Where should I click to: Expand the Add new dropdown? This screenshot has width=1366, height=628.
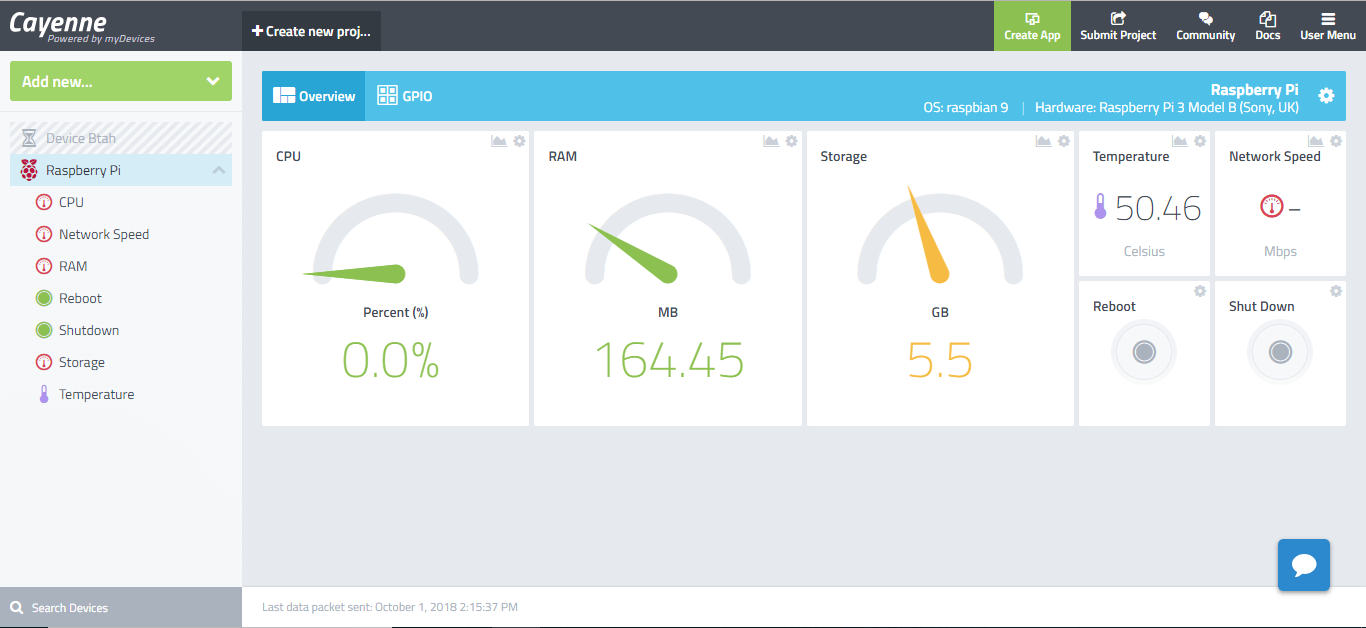click(x=121, y=81)
